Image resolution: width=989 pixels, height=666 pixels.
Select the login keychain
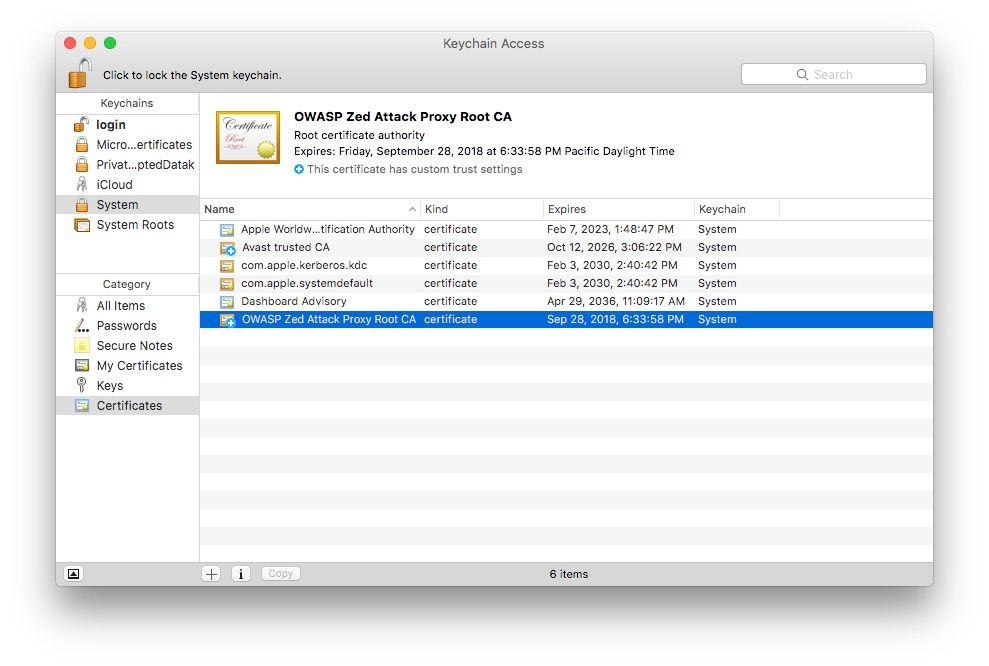[127, 124]
